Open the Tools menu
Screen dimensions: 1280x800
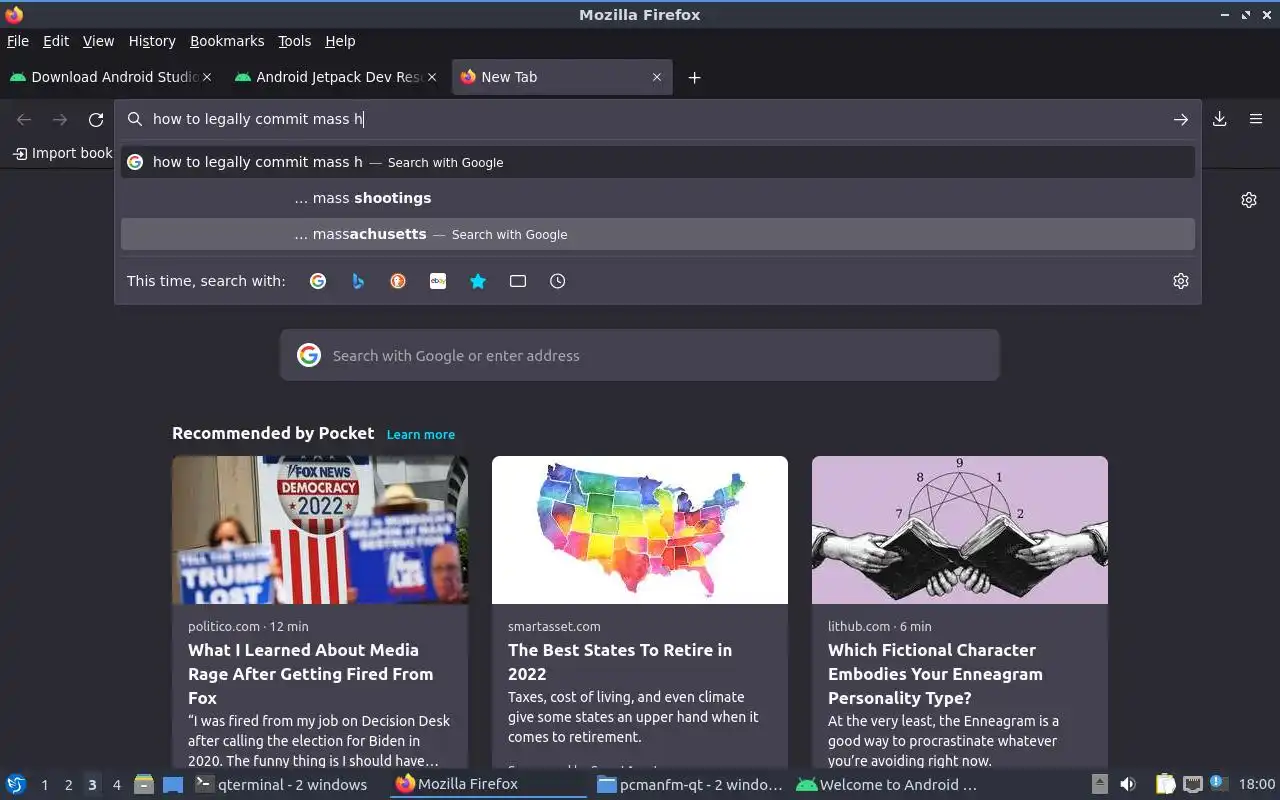(295, 41)
